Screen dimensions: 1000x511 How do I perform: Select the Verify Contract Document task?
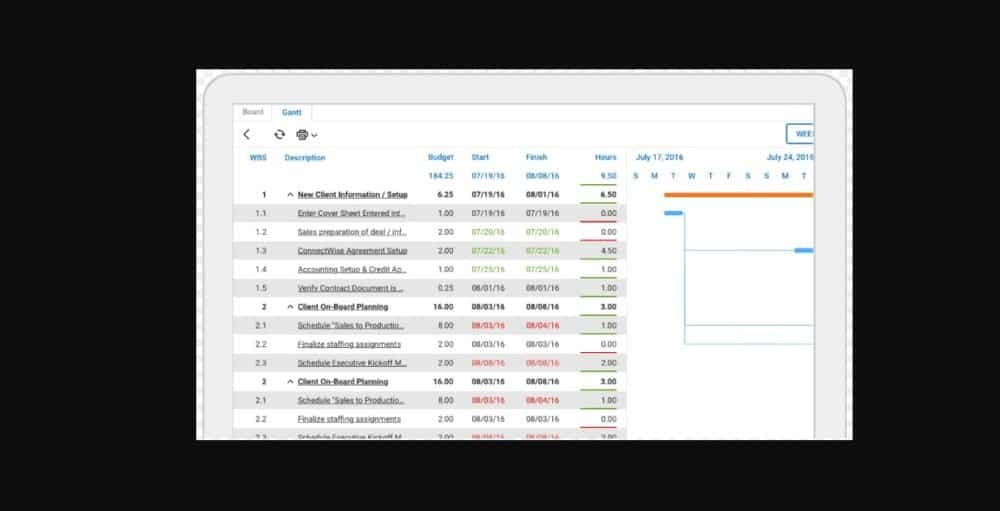(350, 288)
